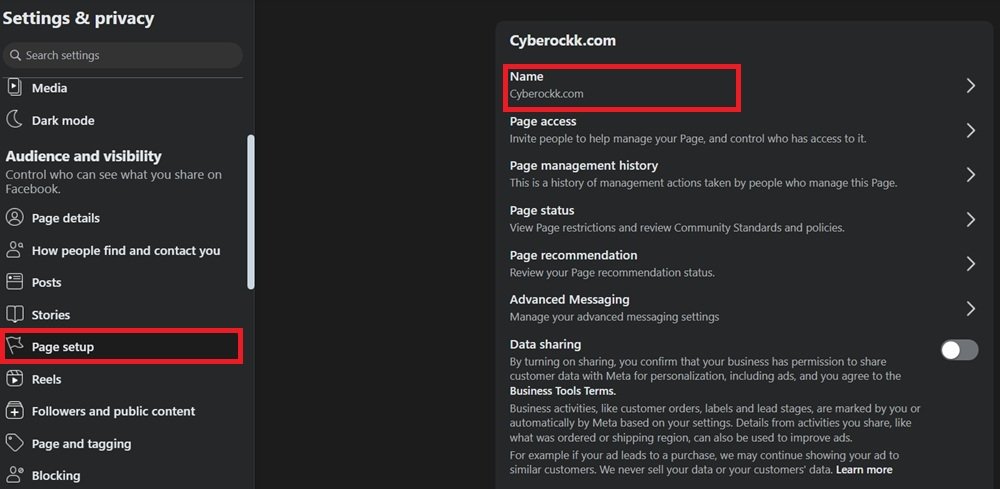Image resolution: width=1000 pixels, height=489 pixels.
Task: Click the sidebar vertical scrollbar
Action: pyautogui.click(x=250, y=212)
